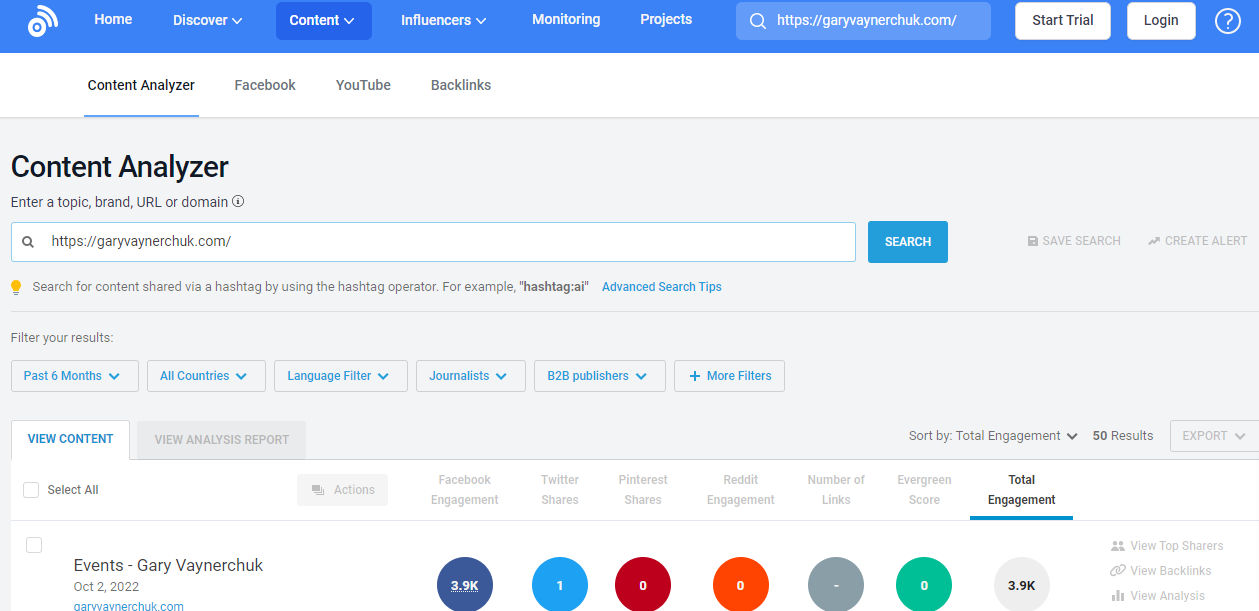Select the Content Analyzer tab
The image size is (1259, 611).
point(141,85)
